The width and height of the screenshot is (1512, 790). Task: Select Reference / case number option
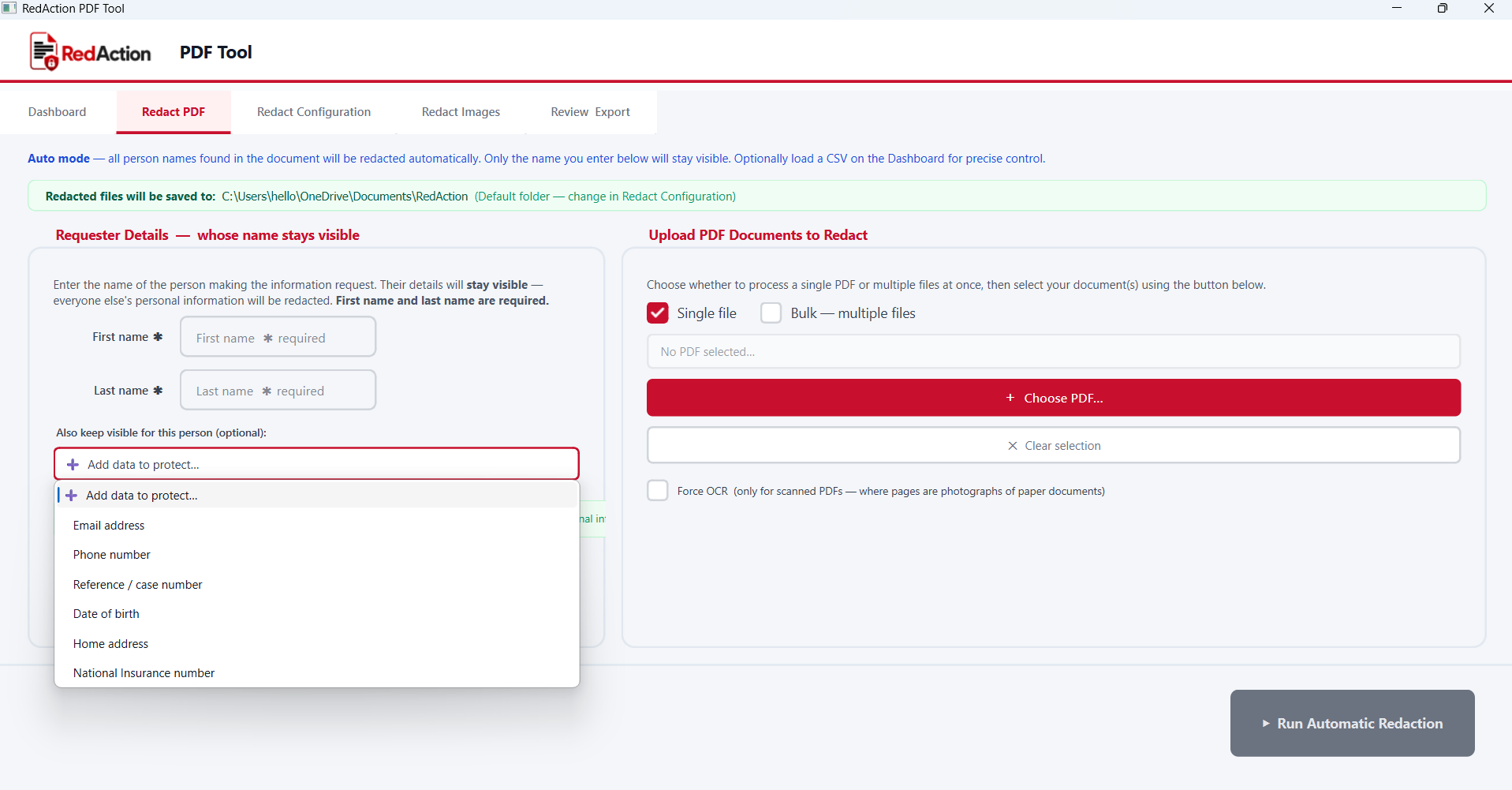(x=317, y=585)
